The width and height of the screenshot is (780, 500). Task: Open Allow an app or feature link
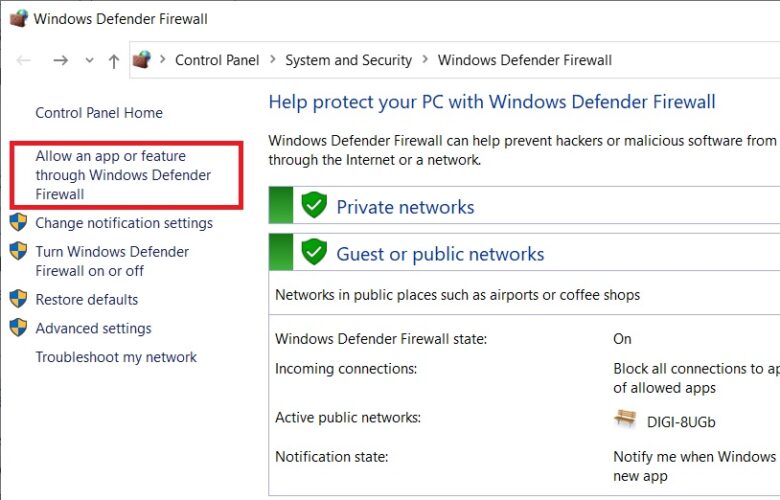point(123,175)
